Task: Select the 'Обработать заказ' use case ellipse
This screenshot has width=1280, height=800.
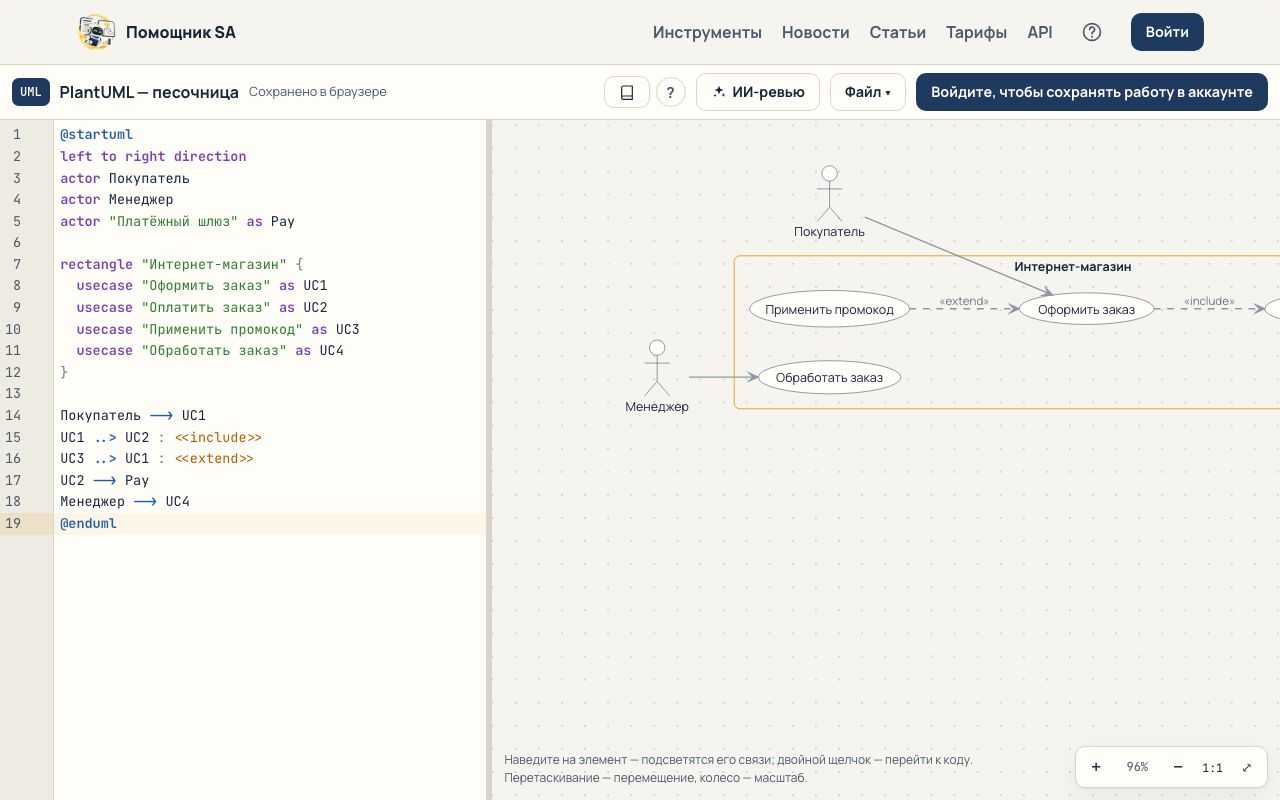Action: coord(829,377)
